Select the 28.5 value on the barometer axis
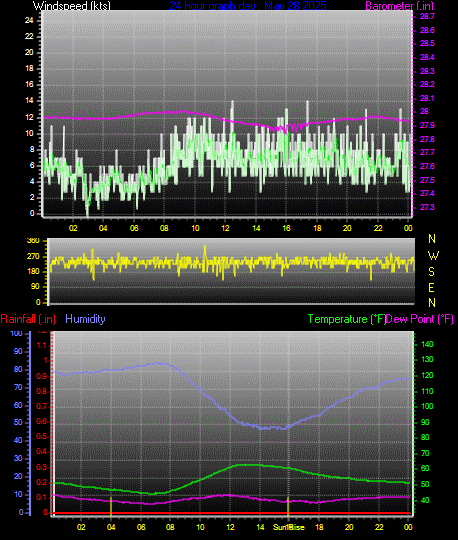 pyautogui.click(x=427, y=43)
